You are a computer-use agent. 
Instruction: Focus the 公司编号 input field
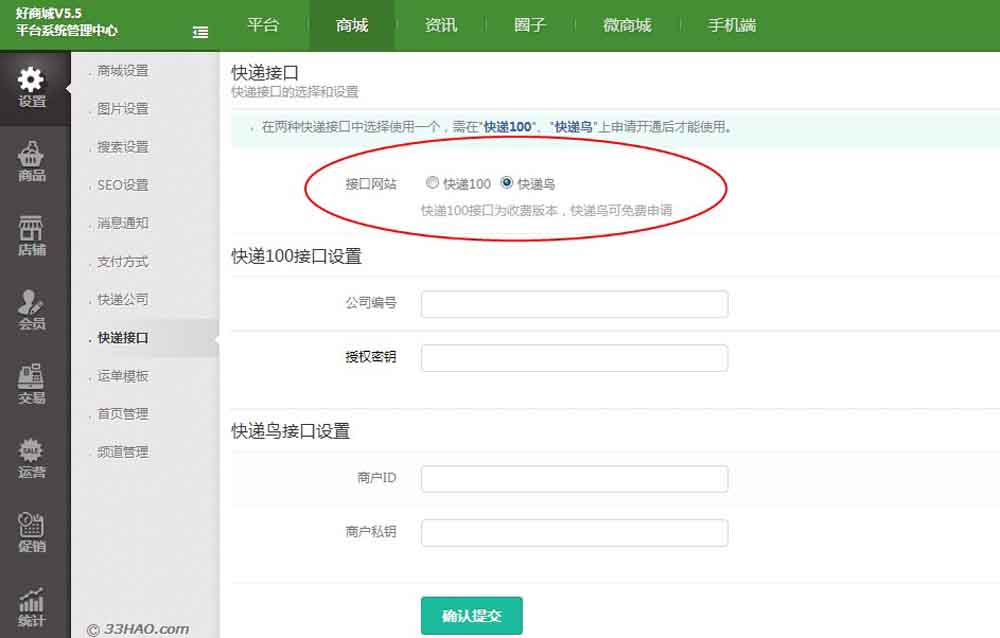pos(574,304)
